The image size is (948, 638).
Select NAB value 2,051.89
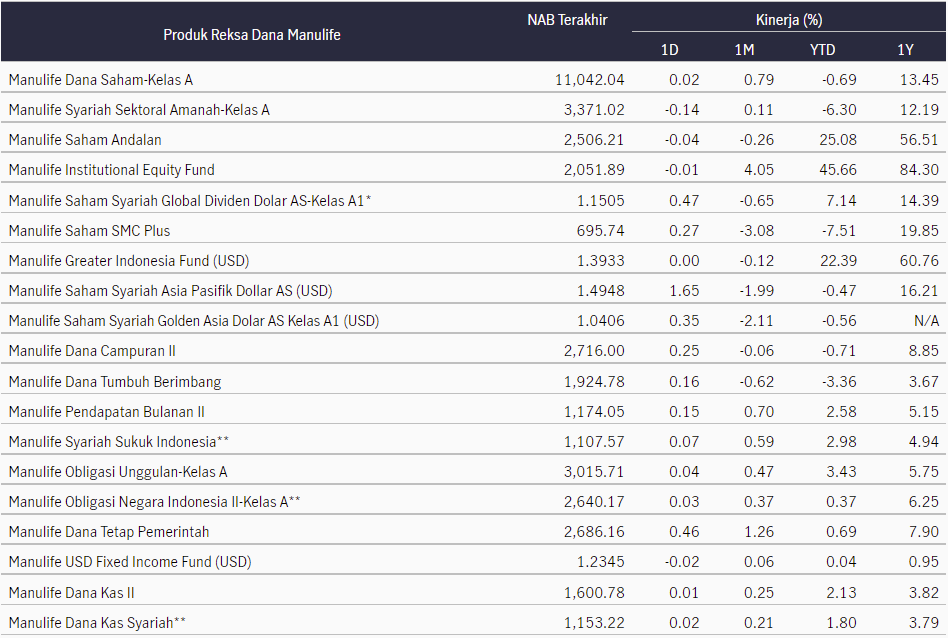594,170
